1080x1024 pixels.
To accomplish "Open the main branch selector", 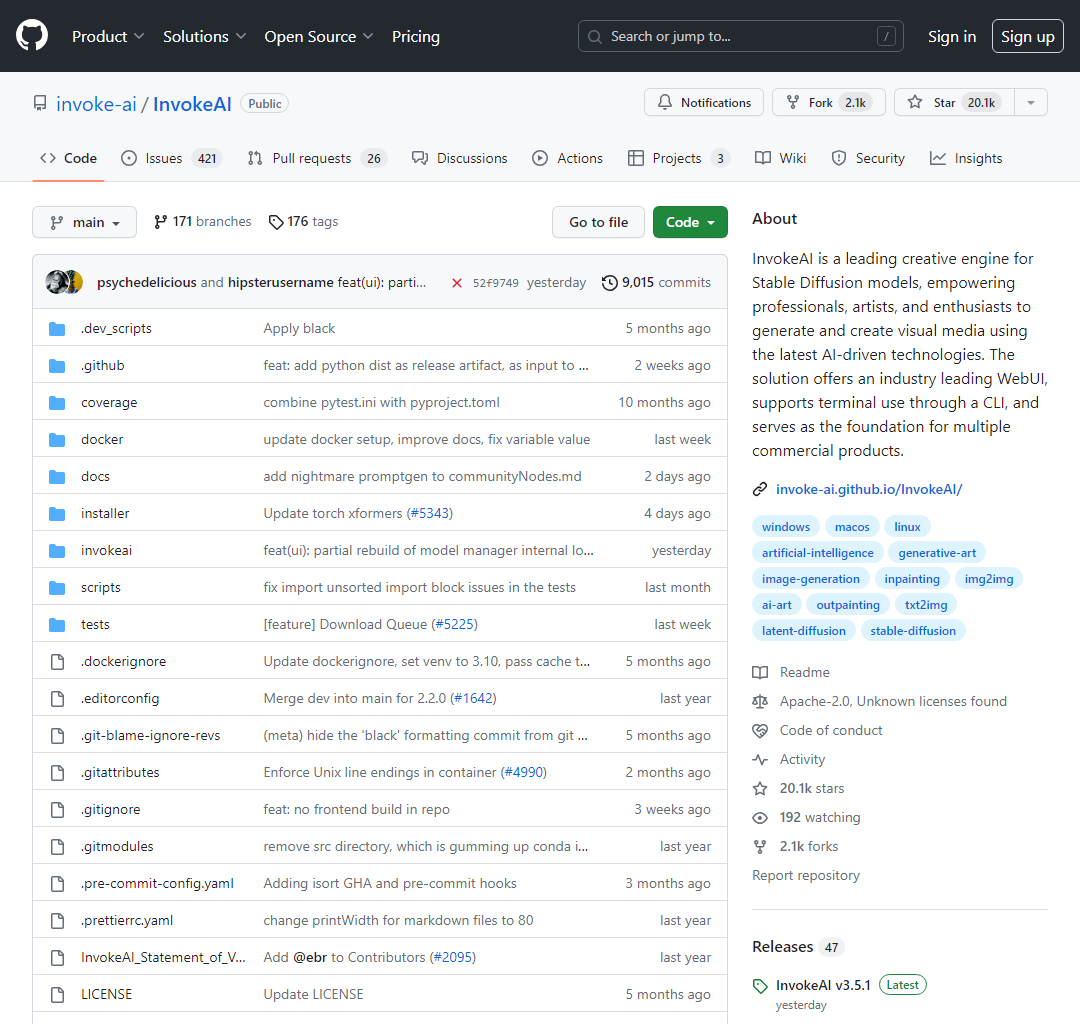I will [85, 222].
